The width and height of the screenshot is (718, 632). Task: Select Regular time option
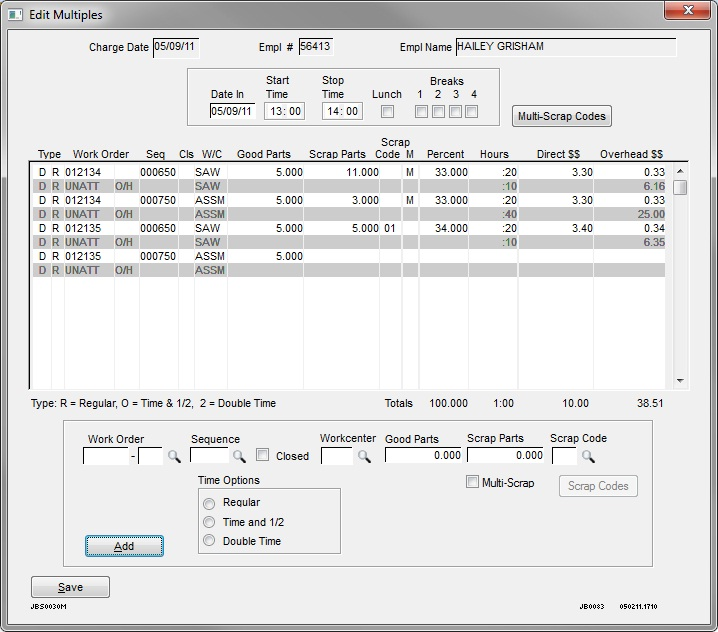point(209,503)
